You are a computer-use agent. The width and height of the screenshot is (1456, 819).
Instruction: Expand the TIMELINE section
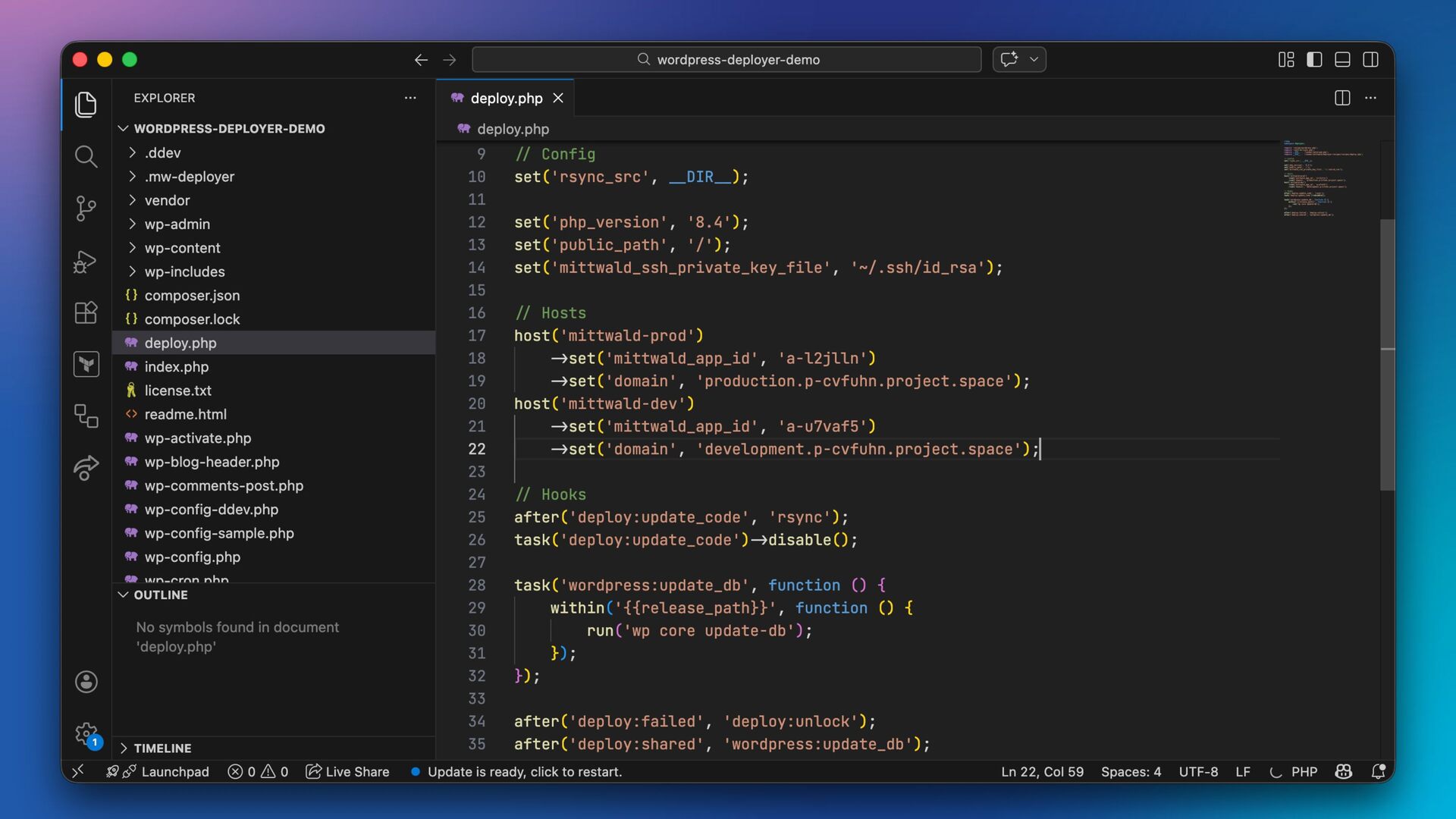162,748
